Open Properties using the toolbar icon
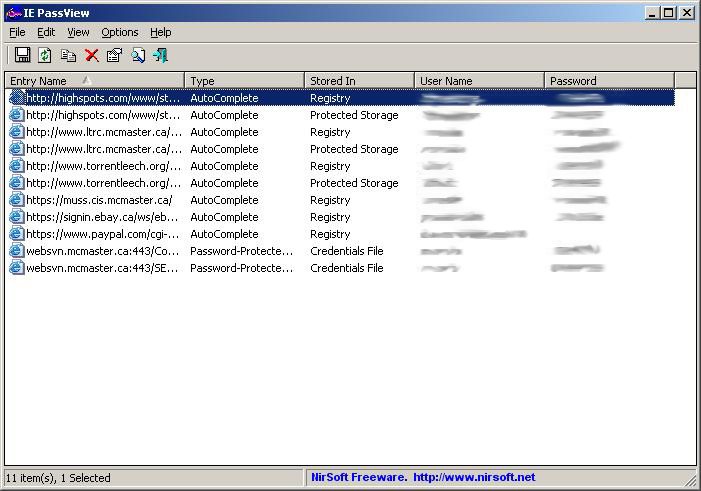This screenshot has height=491, width=701. point(114,56)
